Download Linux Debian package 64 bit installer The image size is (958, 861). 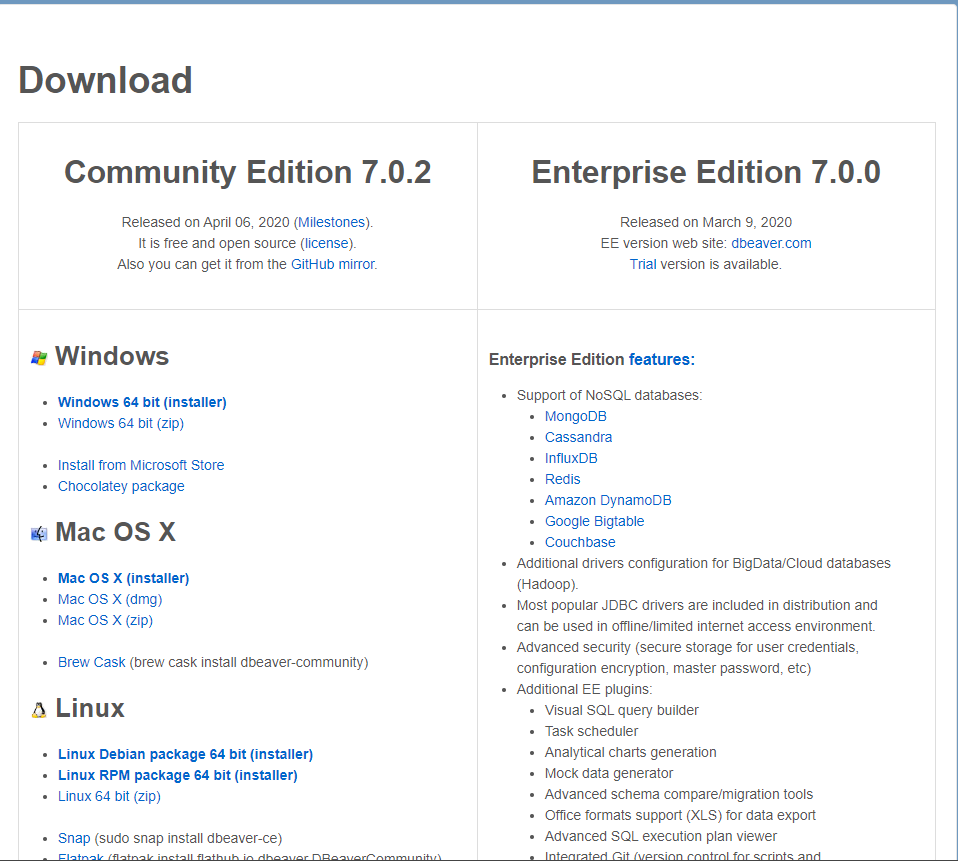tap(185, 754)
